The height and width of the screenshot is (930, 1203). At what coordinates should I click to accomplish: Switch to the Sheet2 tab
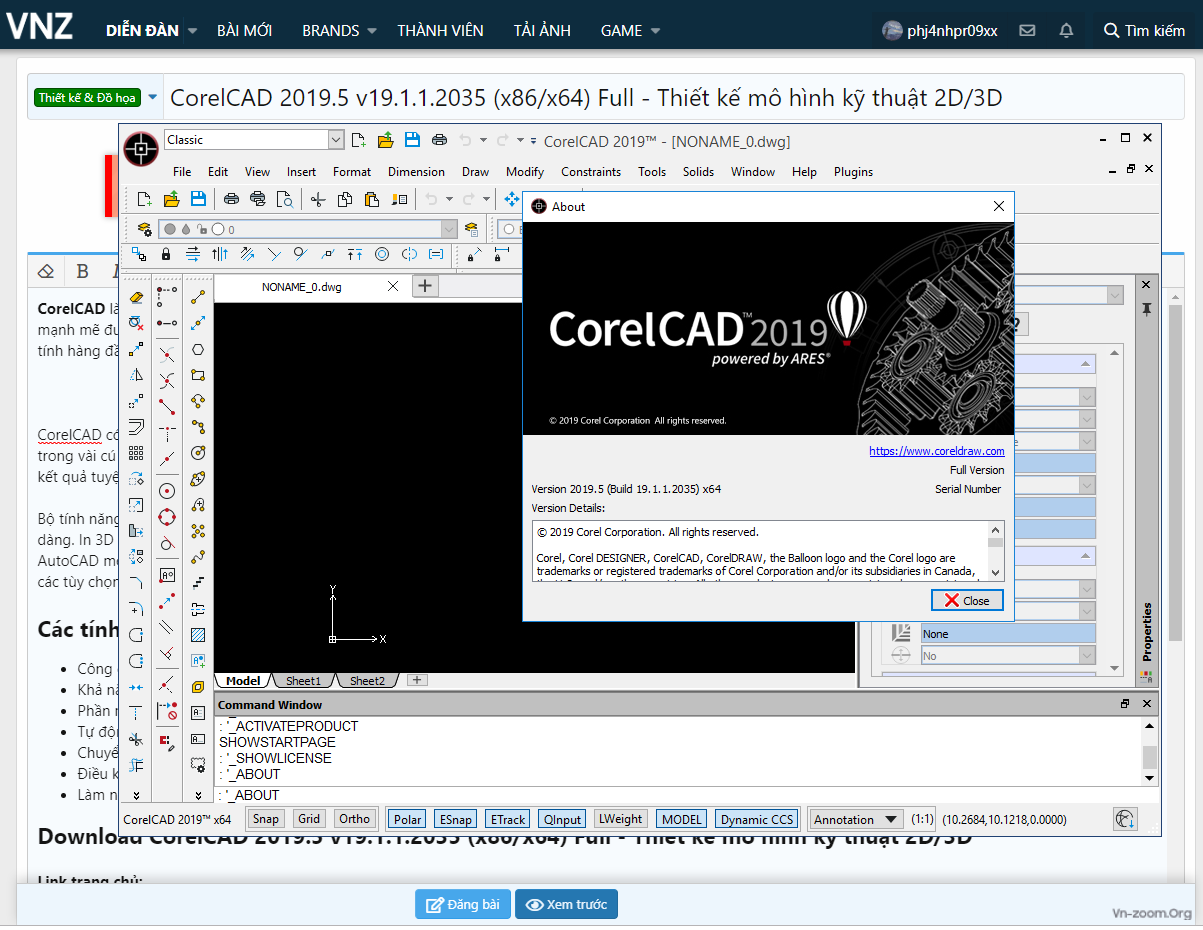coord(367,681)
